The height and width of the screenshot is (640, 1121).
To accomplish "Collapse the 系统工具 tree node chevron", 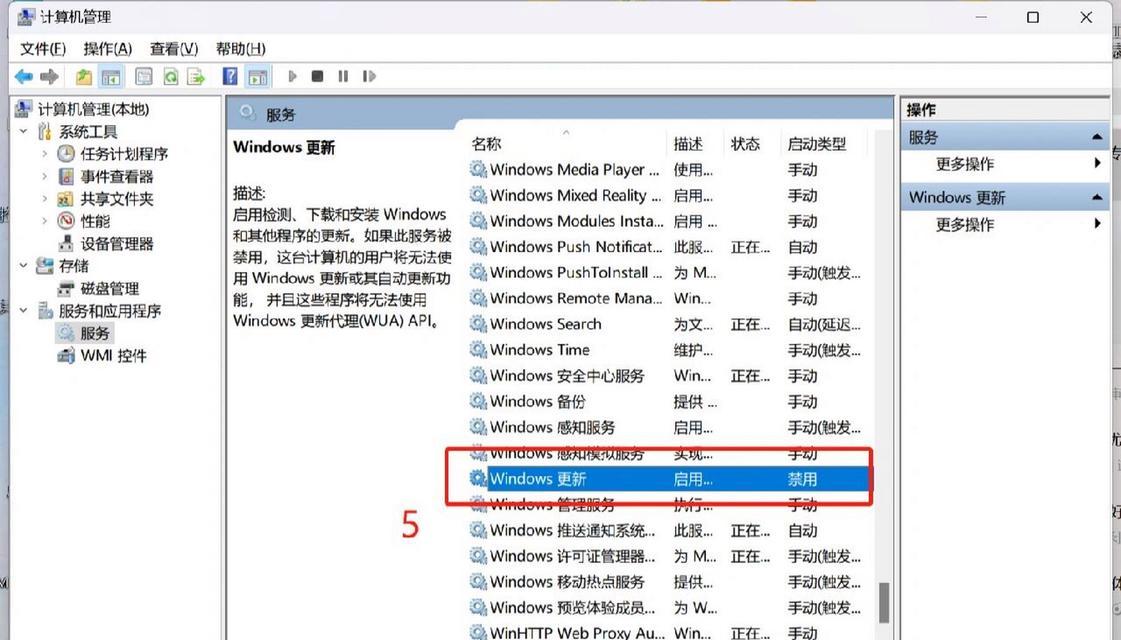I will tap(24, 132).
